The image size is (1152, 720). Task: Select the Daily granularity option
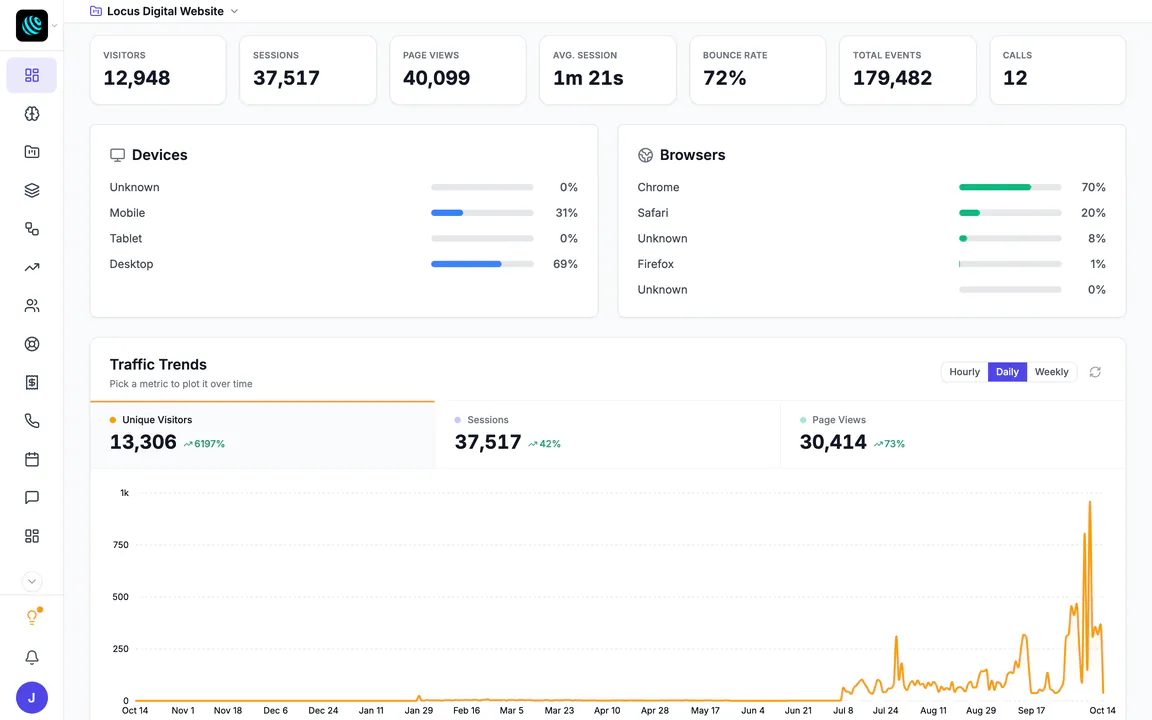tap(1007, 372)
